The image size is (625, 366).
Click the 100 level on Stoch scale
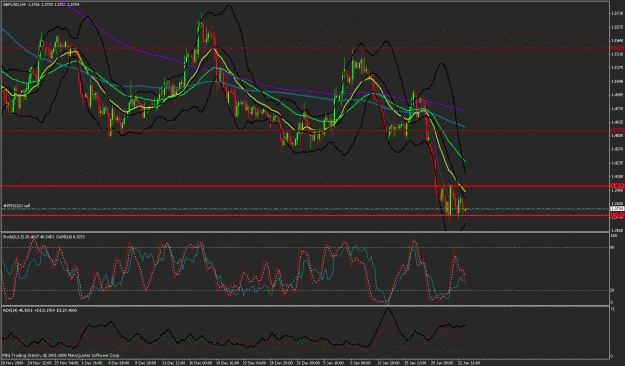point(613,236)
